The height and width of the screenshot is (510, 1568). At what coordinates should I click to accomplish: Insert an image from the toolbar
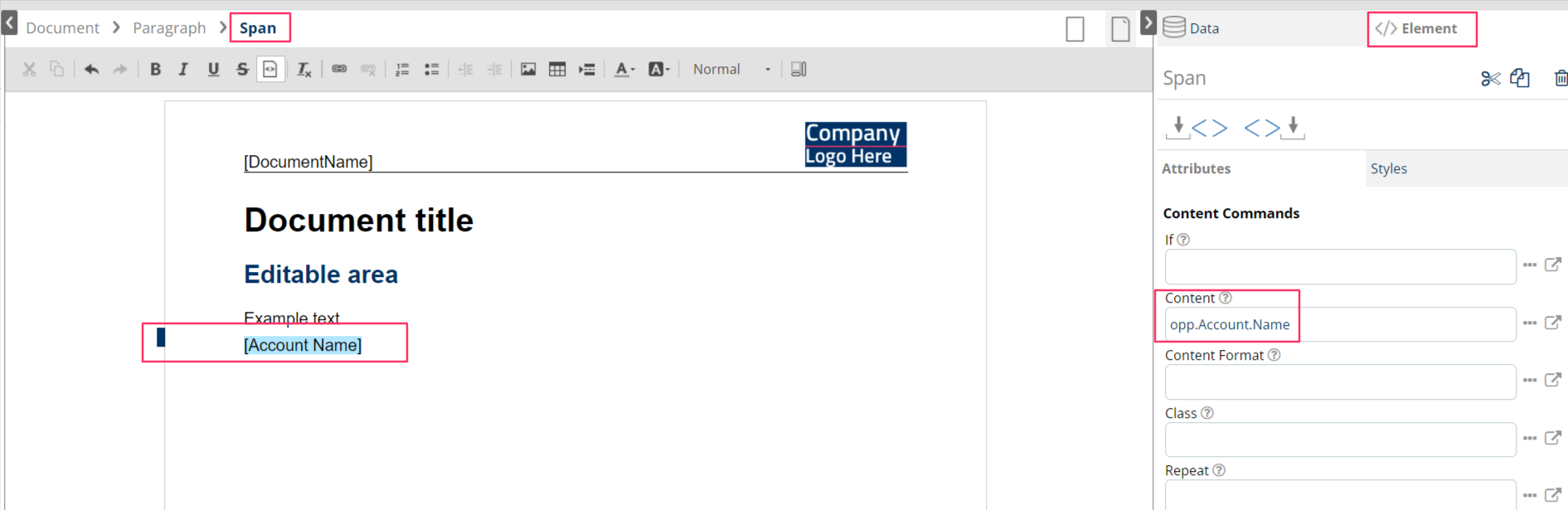pyautogui.click(x=528, y=70)
